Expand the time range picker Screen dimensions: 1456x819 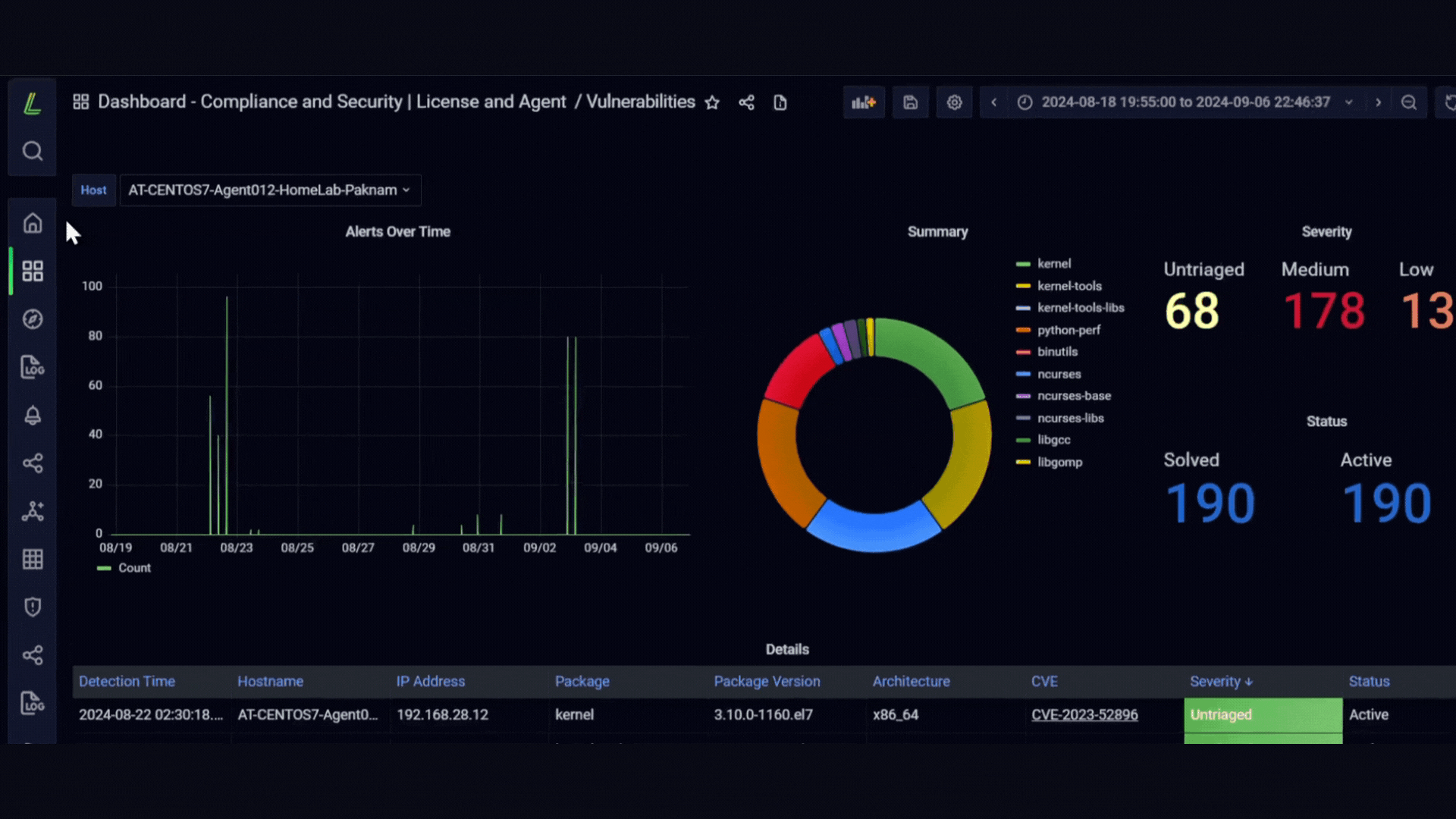(x=1185, y=102)
